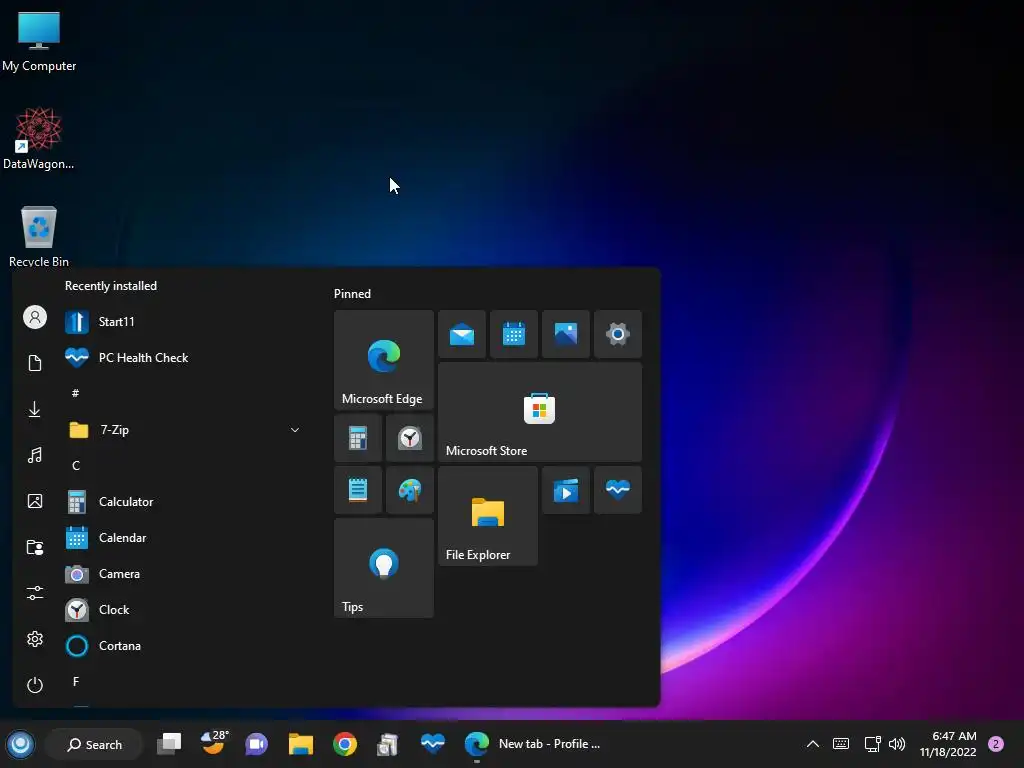Open the Photos pinned tile
Image resolution: width=1024 pixels, height=768 pixels.
566,334
